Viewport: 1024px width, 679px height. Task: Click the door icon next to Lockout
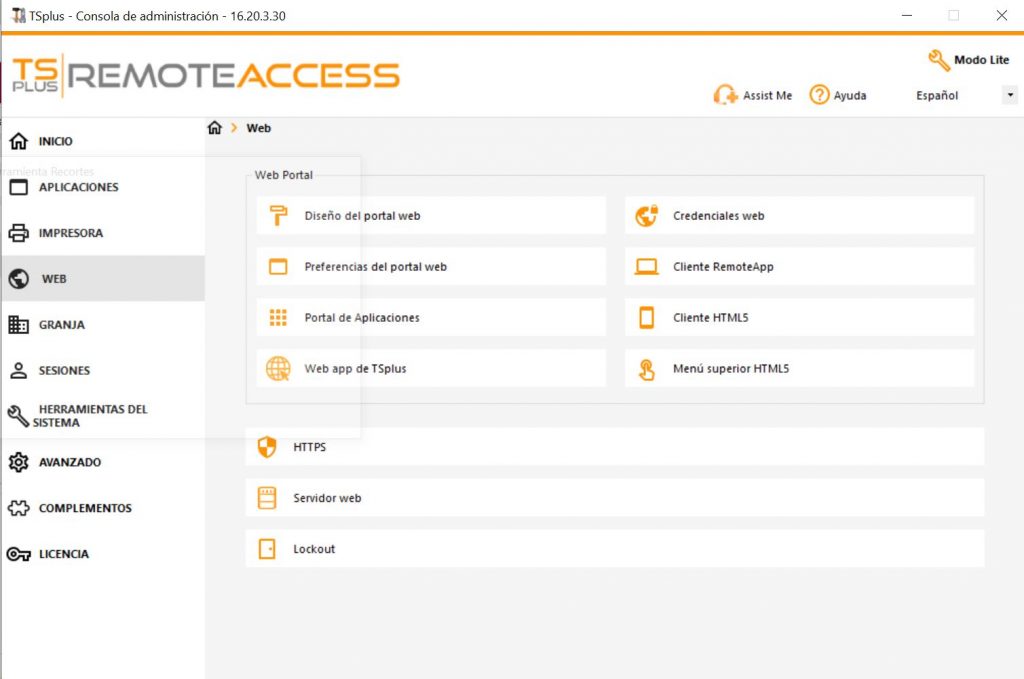pyautogui.click(x=267, y=549)
